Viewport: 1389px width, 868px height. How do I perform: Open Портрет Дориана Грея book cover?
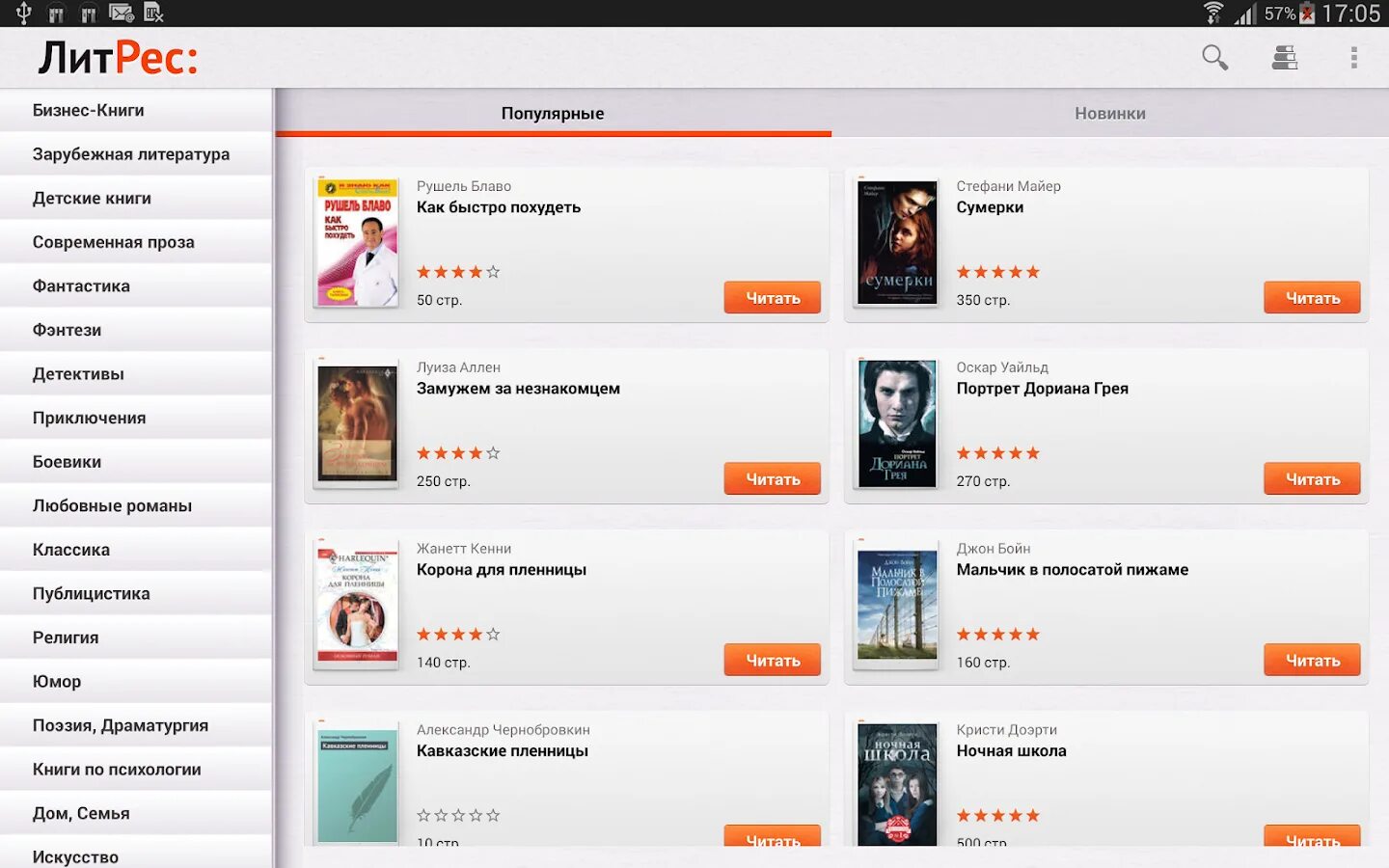[x=897, y=423]
